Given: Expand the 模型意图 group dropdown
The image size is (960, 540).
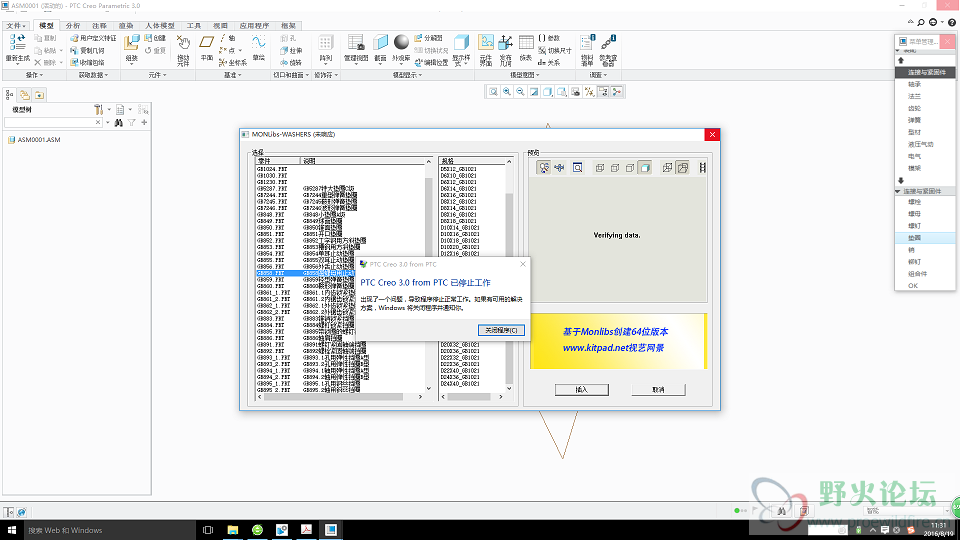Looking at the screenshot, I should [525, 75].
